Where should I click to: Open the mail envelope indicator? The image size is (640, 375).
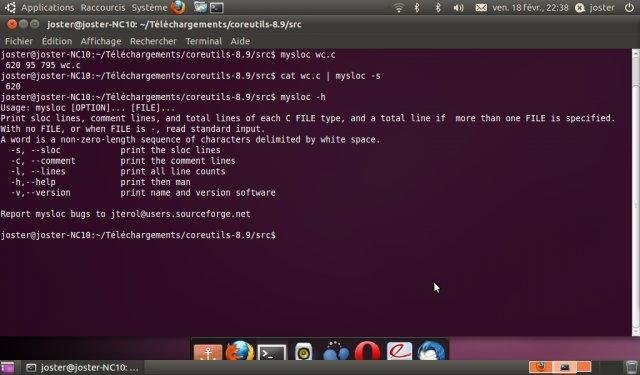pyautogui.click(x=481, y=8)
